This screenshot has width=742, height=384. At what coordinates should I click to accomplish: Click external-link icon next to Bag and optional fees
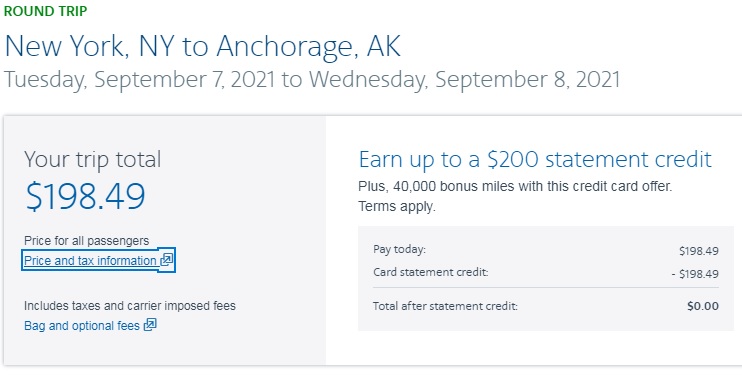(x=150, y=325)
